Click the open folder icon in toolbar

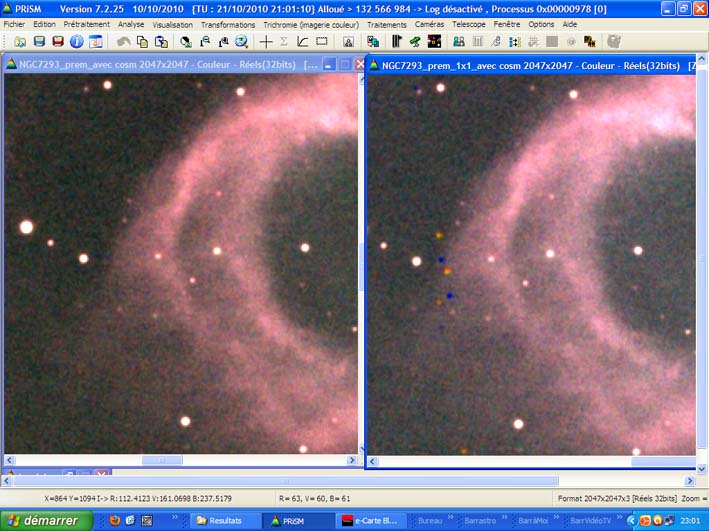click(21, 42)
